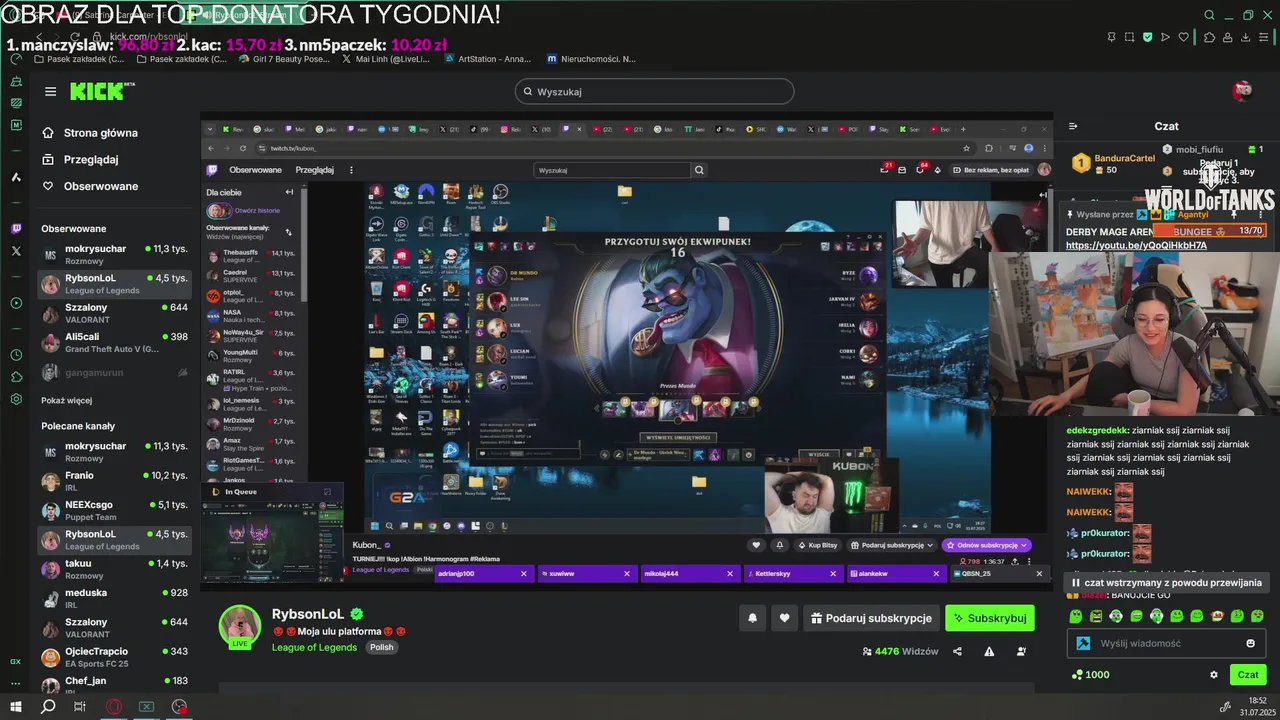Image resolution: width=1280 pixels, height=720 pixels.
Task: Insert the last quick emote in row
Action: pyautogui.click(x=1257, y=616)
